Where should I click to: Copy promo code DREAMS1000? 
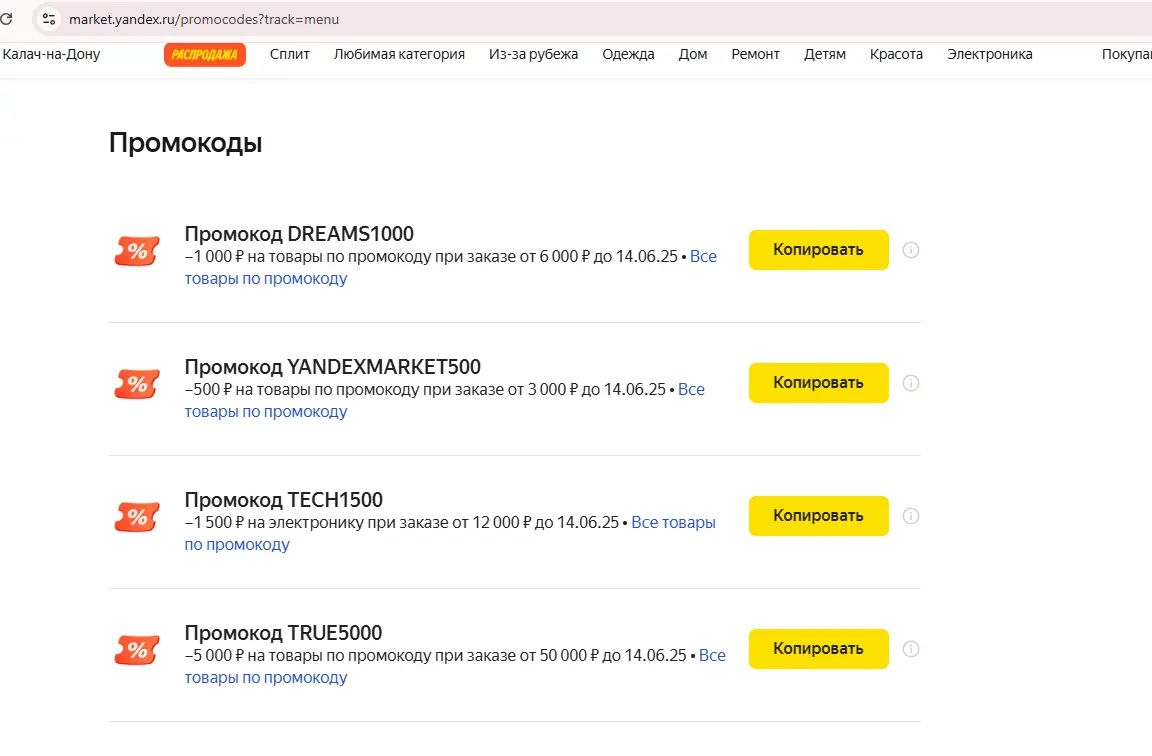pos(818,250)
